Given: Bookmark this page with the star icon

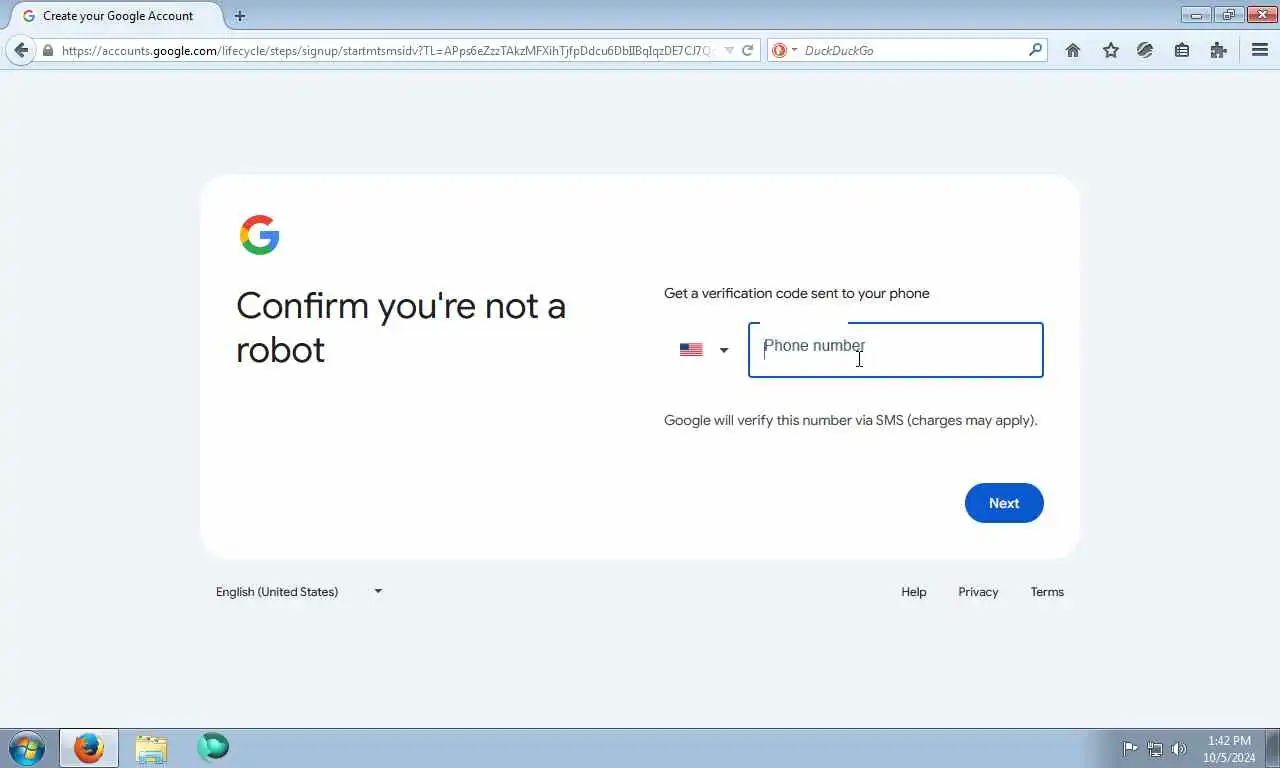Looking at the screenshot, I should click(x=1110, y=50).
